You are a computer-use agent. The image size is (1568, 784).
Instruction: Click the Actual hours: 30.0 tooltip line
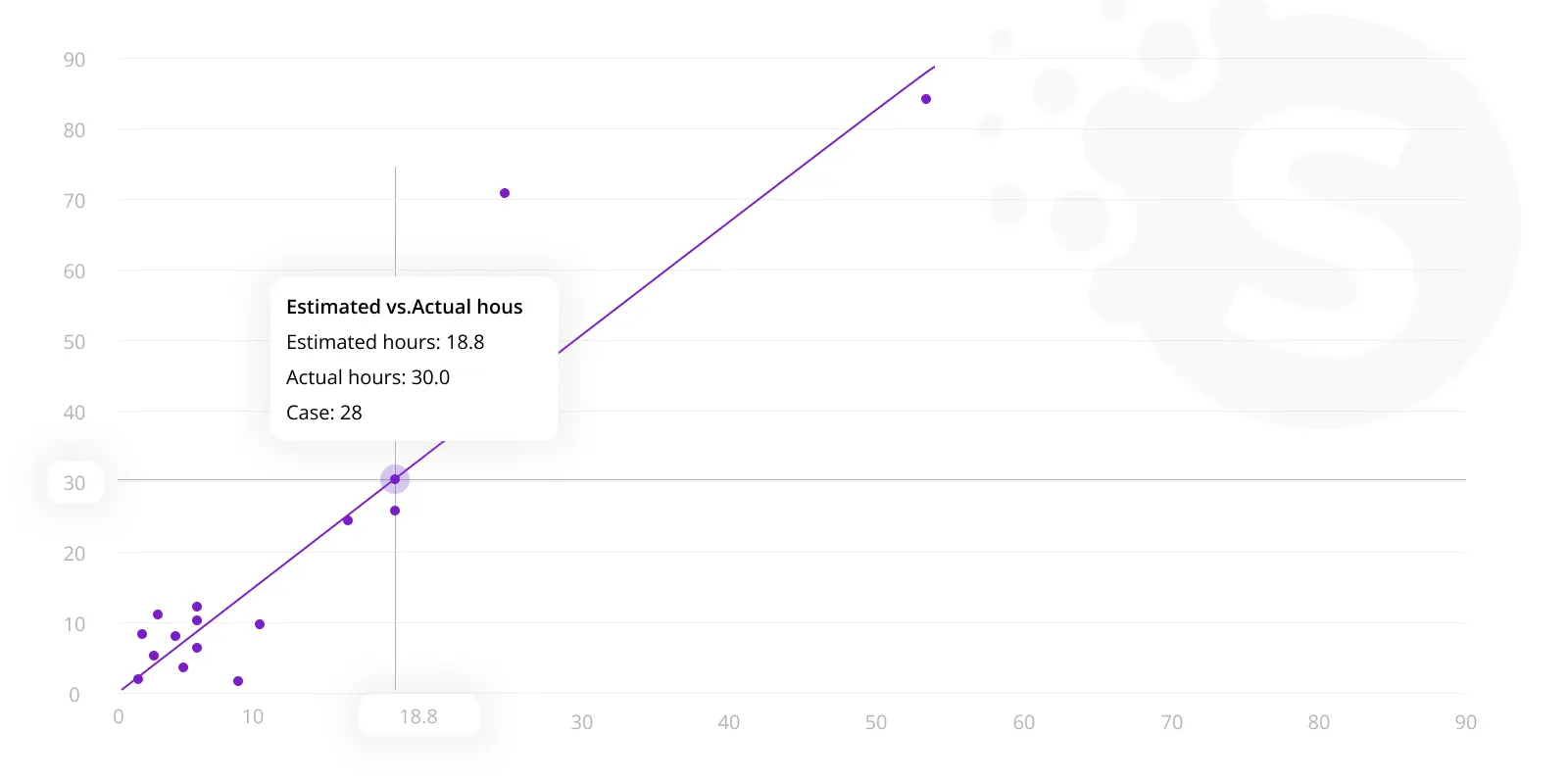(x=368, y=377)
